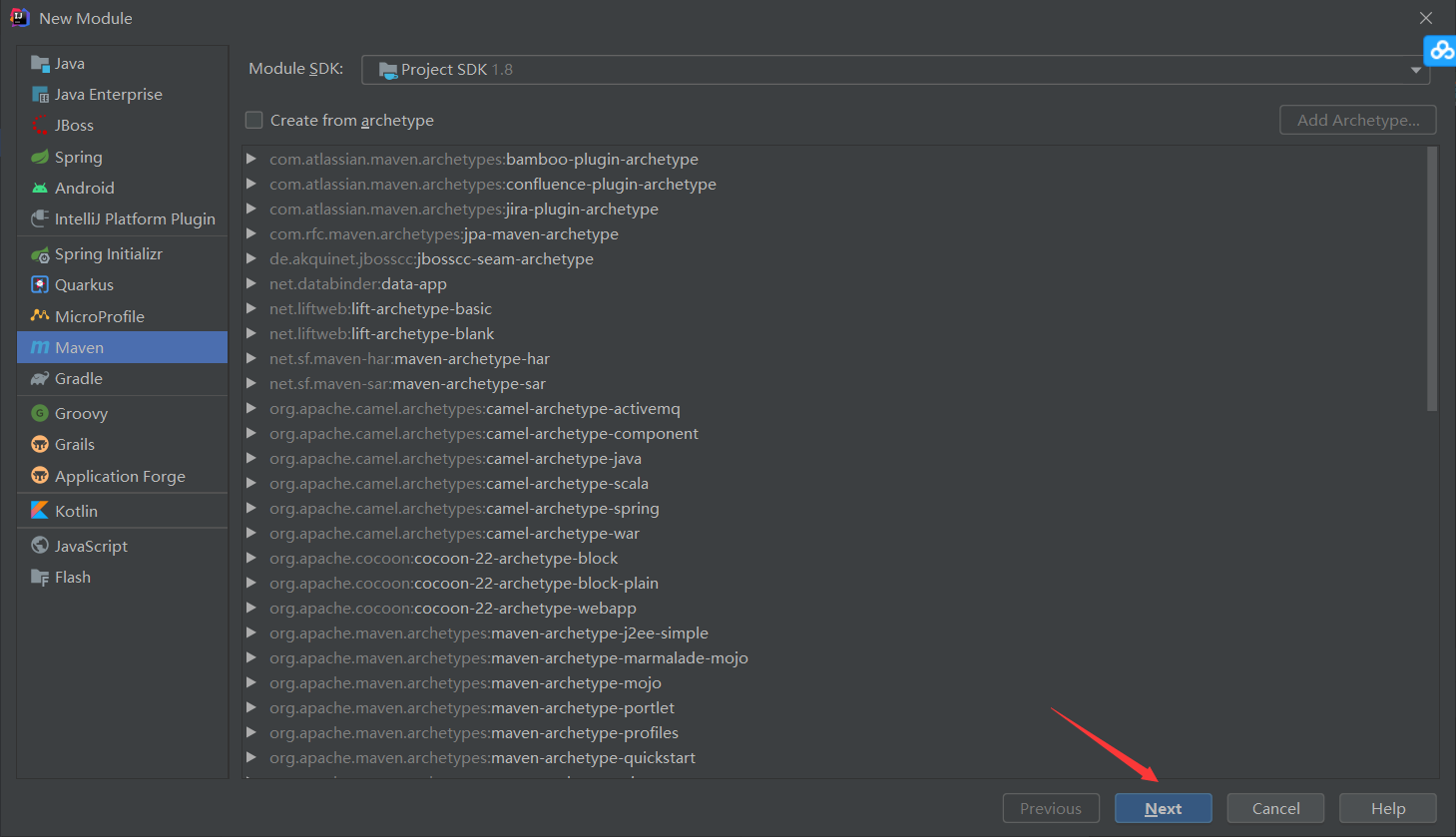The width and height of the screenshot is (1456, 837).
Task: Click the Kotlin icon
Action: [40, 511]
